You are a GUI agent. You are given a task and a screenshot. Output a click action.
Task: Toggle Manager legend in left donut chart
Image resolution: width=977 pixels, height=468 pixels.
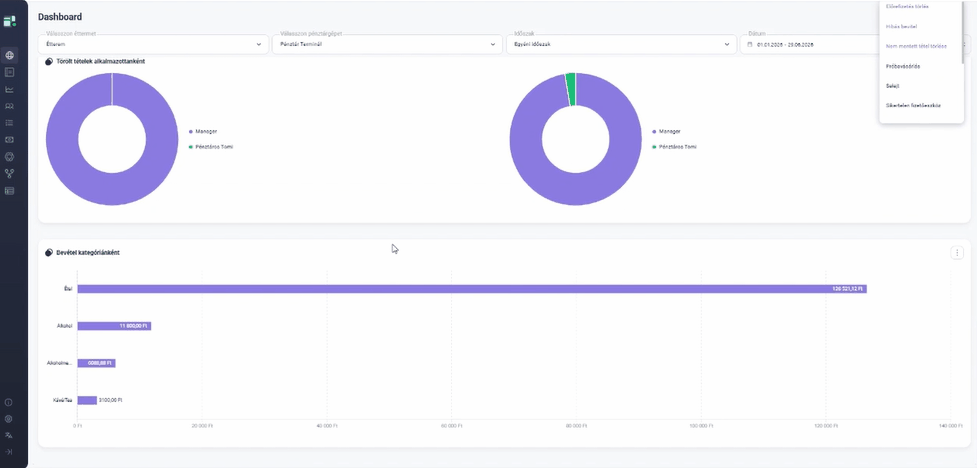point(203,131)
